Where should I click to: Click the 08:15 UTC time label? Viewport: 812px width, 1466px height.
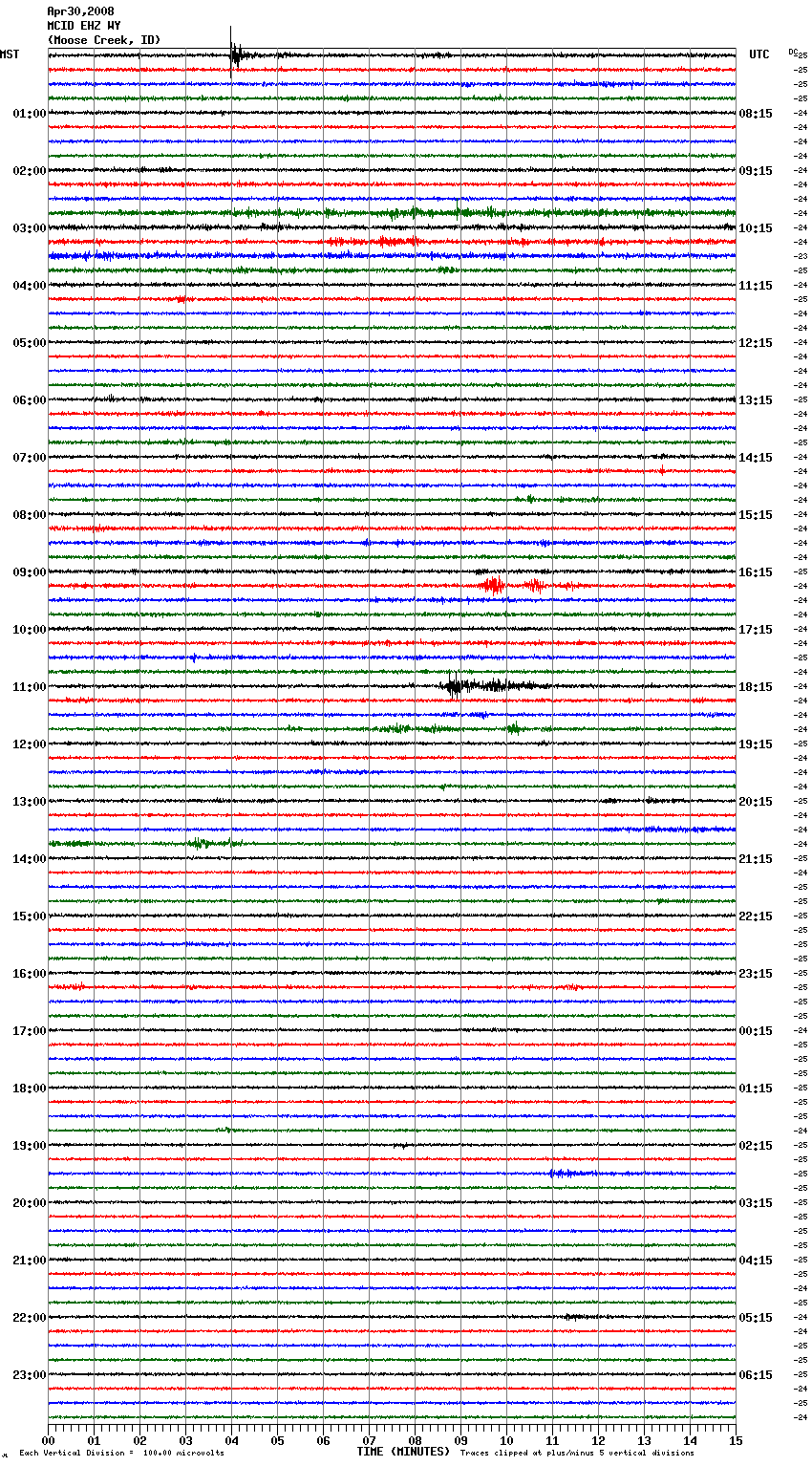(x=756, y=114)
